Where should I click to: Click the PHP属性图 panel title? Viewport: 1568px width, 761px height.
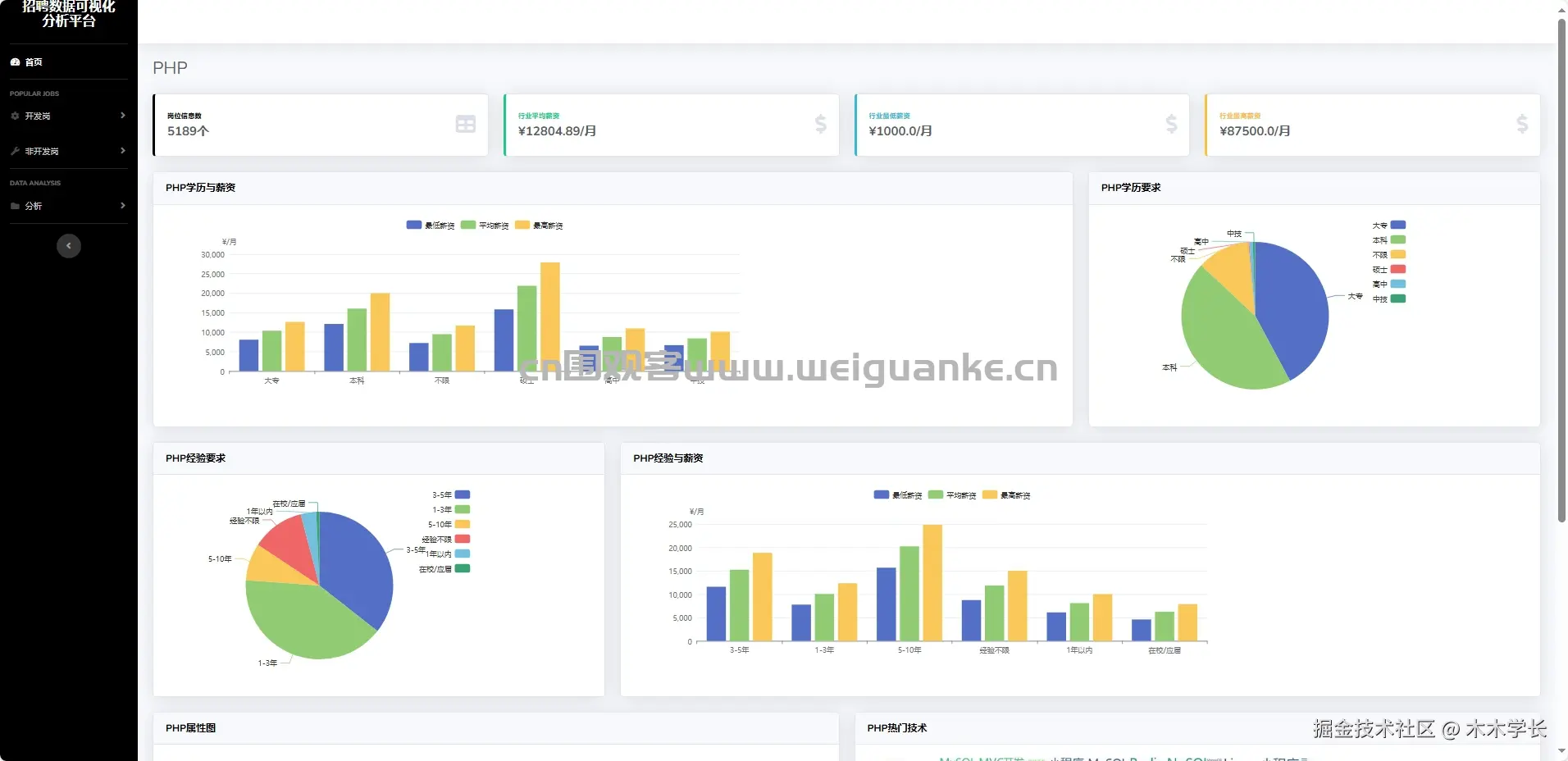[x=190, y=728]
